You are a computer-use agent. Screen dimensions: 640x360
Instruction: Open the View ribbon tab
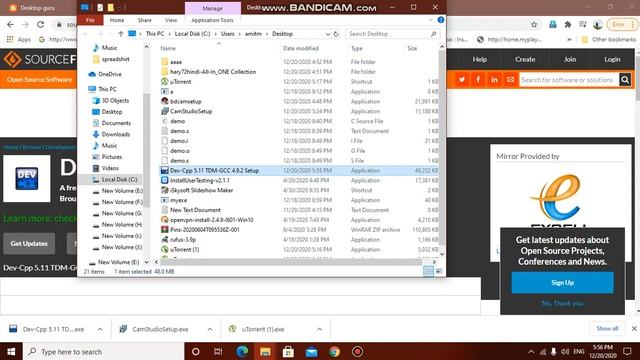pyautogui.click(x=171, y=20)
